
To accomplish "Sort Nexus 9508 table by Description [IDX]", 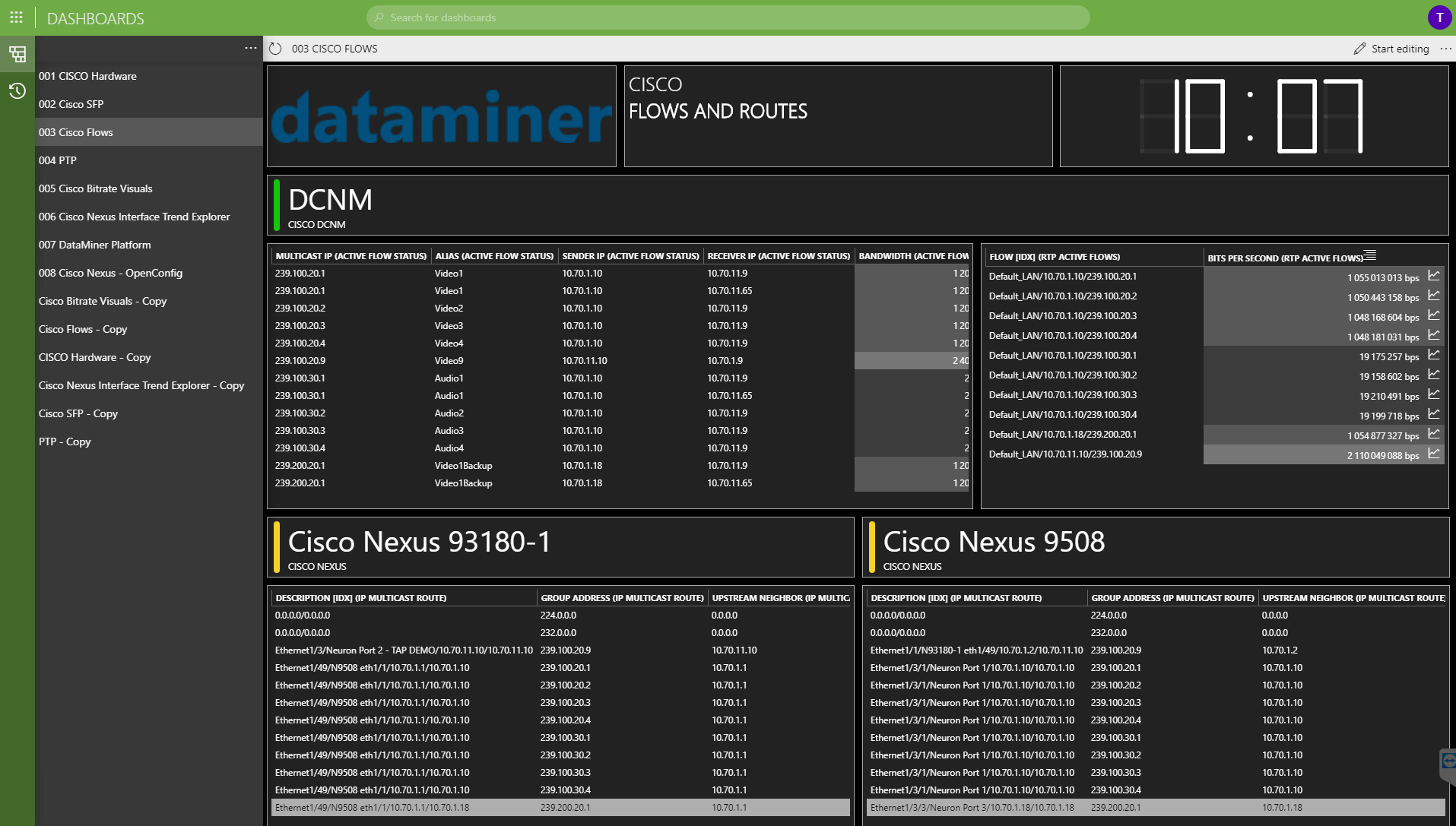I will tap(976, 598).
